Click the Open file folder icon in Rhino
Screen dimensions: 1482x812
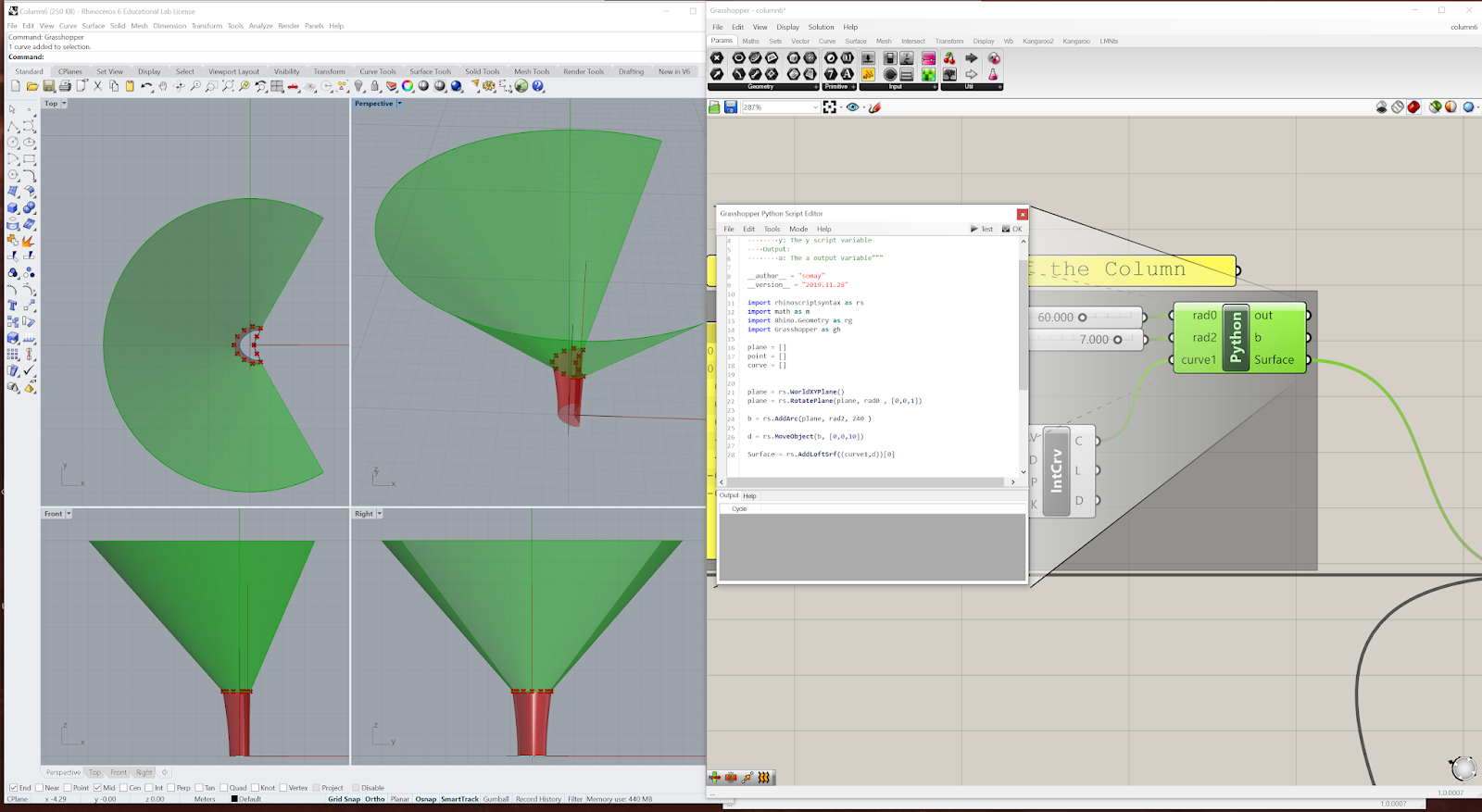click(x=32, y=86)
